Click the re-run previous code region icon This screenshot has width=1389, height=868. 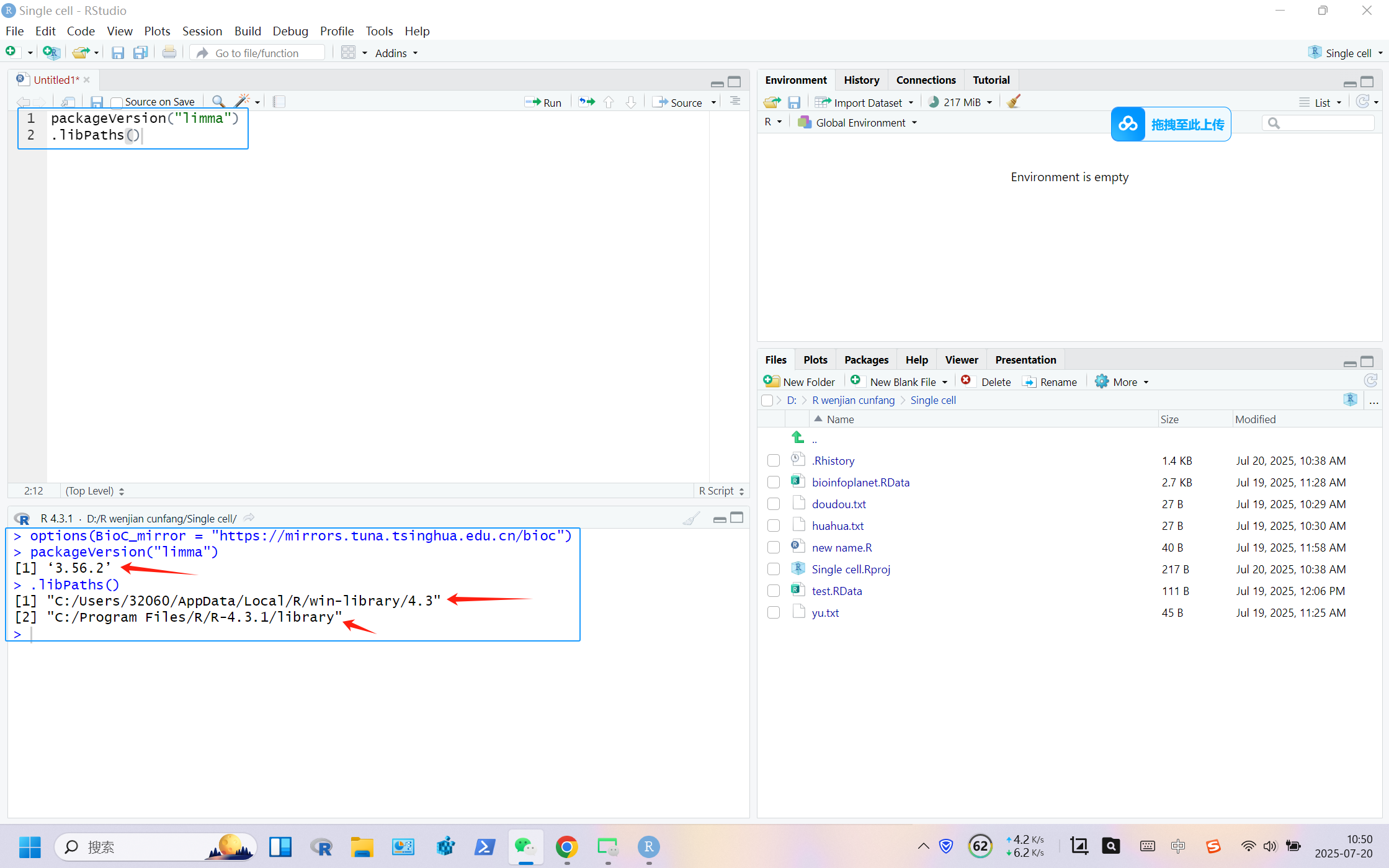point(586,102)
